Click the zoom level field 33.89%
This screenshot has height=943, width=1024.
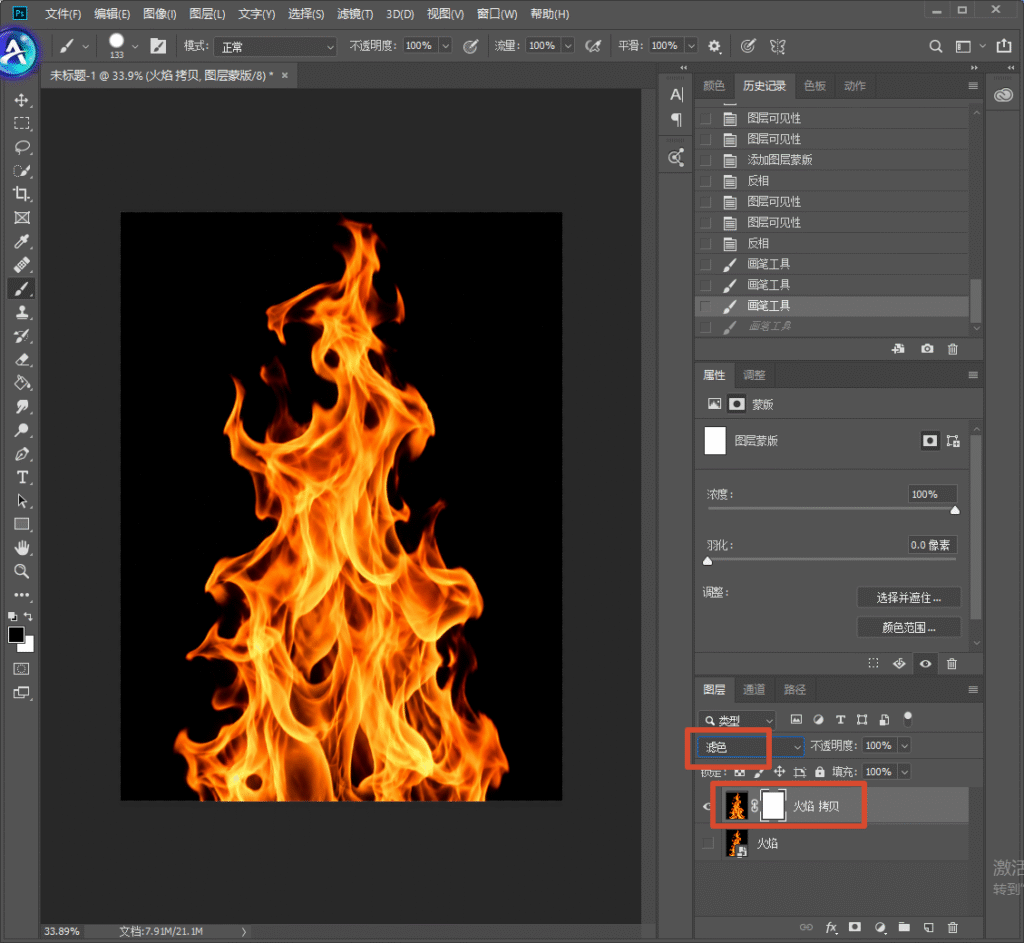pyautogui.click(x=62, y=931)
